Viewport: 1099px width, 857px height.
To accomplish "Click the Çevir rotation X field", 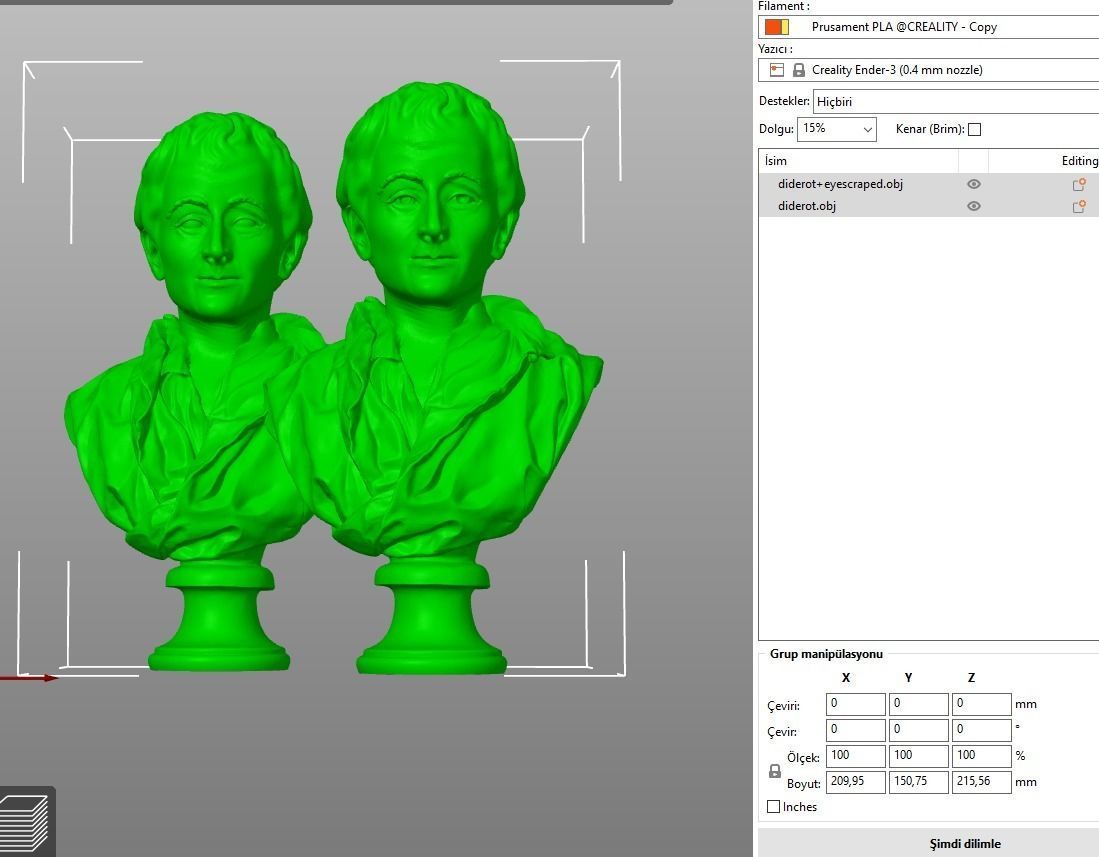I will pyautogui.click(x=856, y=730).
